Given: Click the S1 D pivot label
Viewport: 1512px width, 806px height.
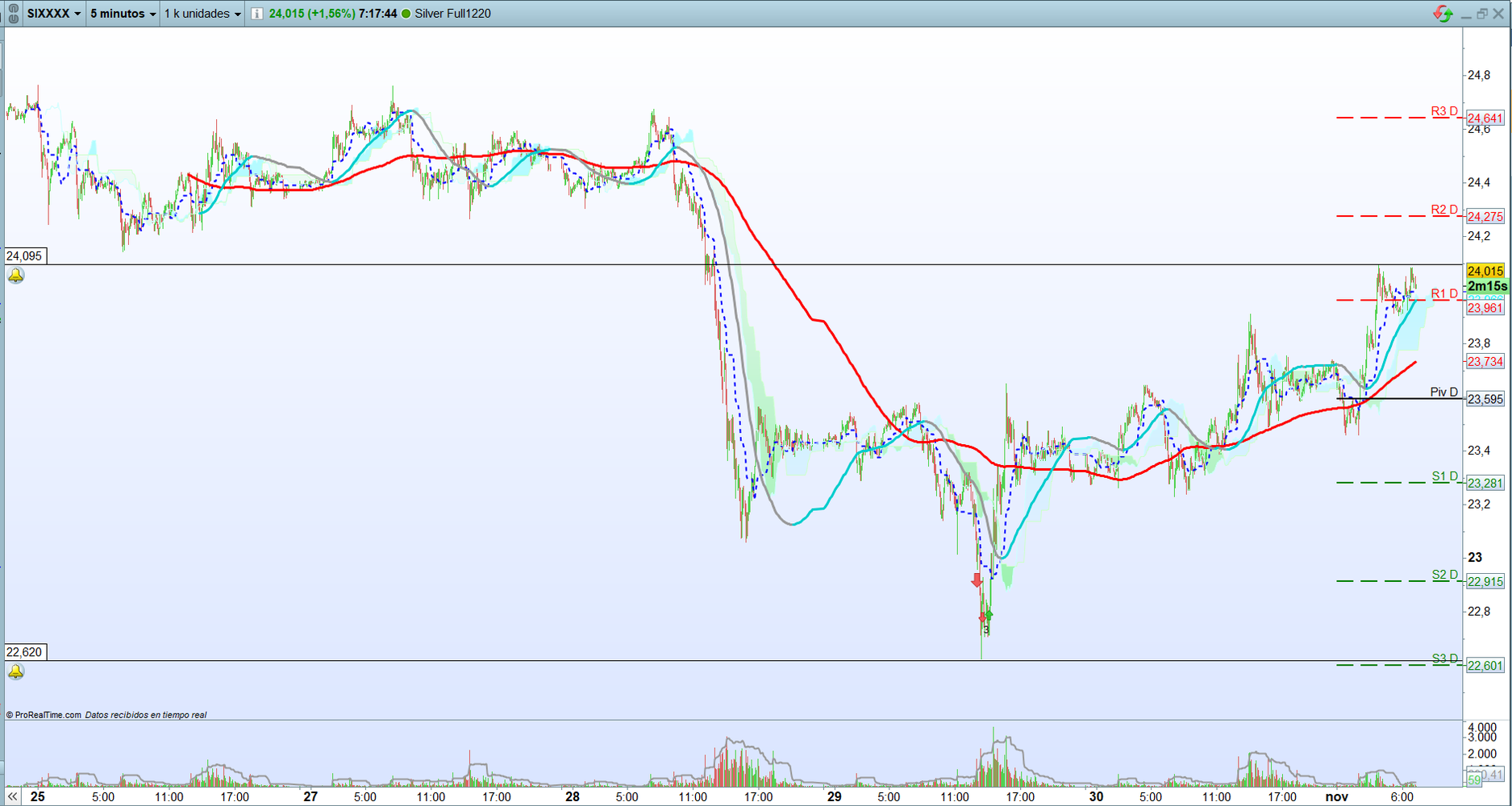Looking at the screenshot, I should pyautogui.click(x=1445, y=476).
